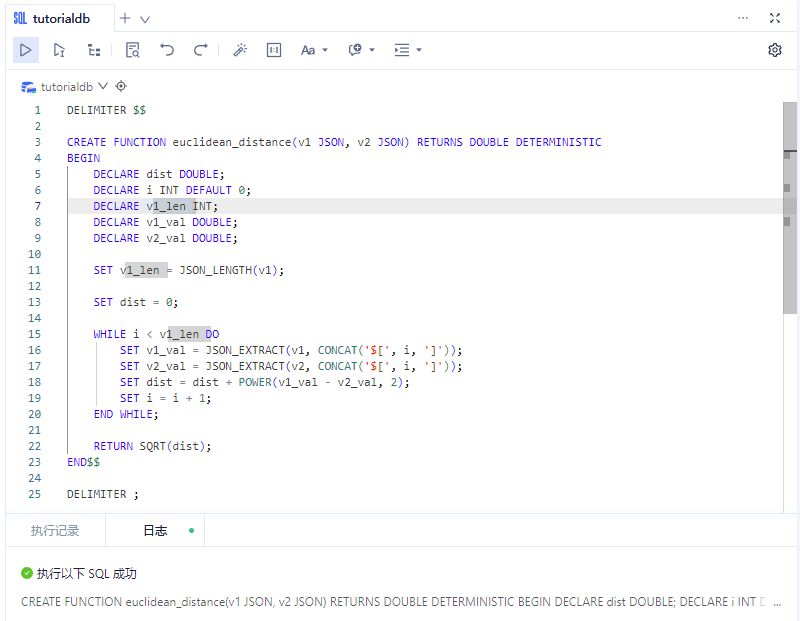Redo the last edit

[x=201, y=50]
